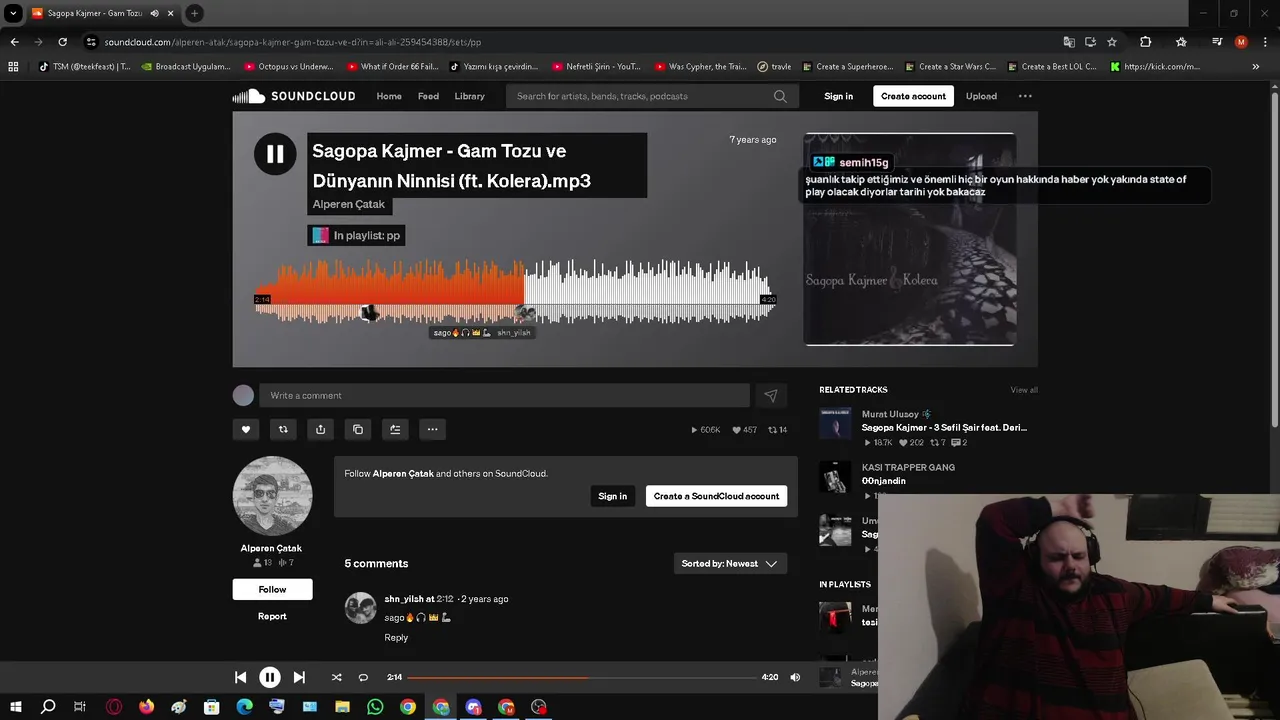This screenshot has height=720, width=1280.
Task: Open the shn_yilsh commenter profile
Action: click(x=404, y=599)
